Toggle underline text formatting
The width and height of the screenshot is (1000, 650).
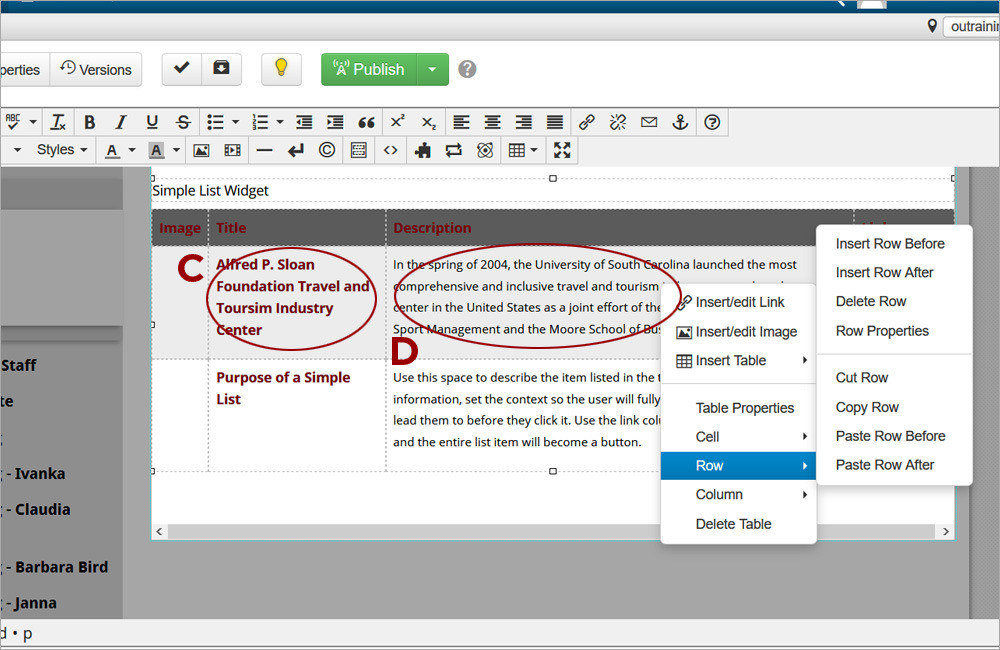[x=152, y=122]
